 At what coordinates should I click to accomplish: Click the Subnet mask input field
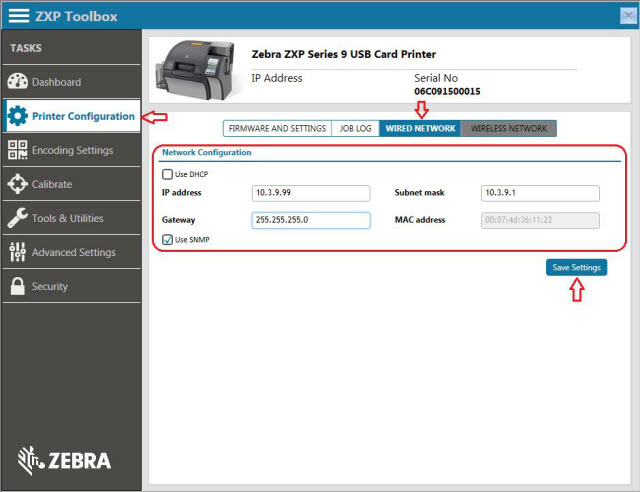point(540,193)
